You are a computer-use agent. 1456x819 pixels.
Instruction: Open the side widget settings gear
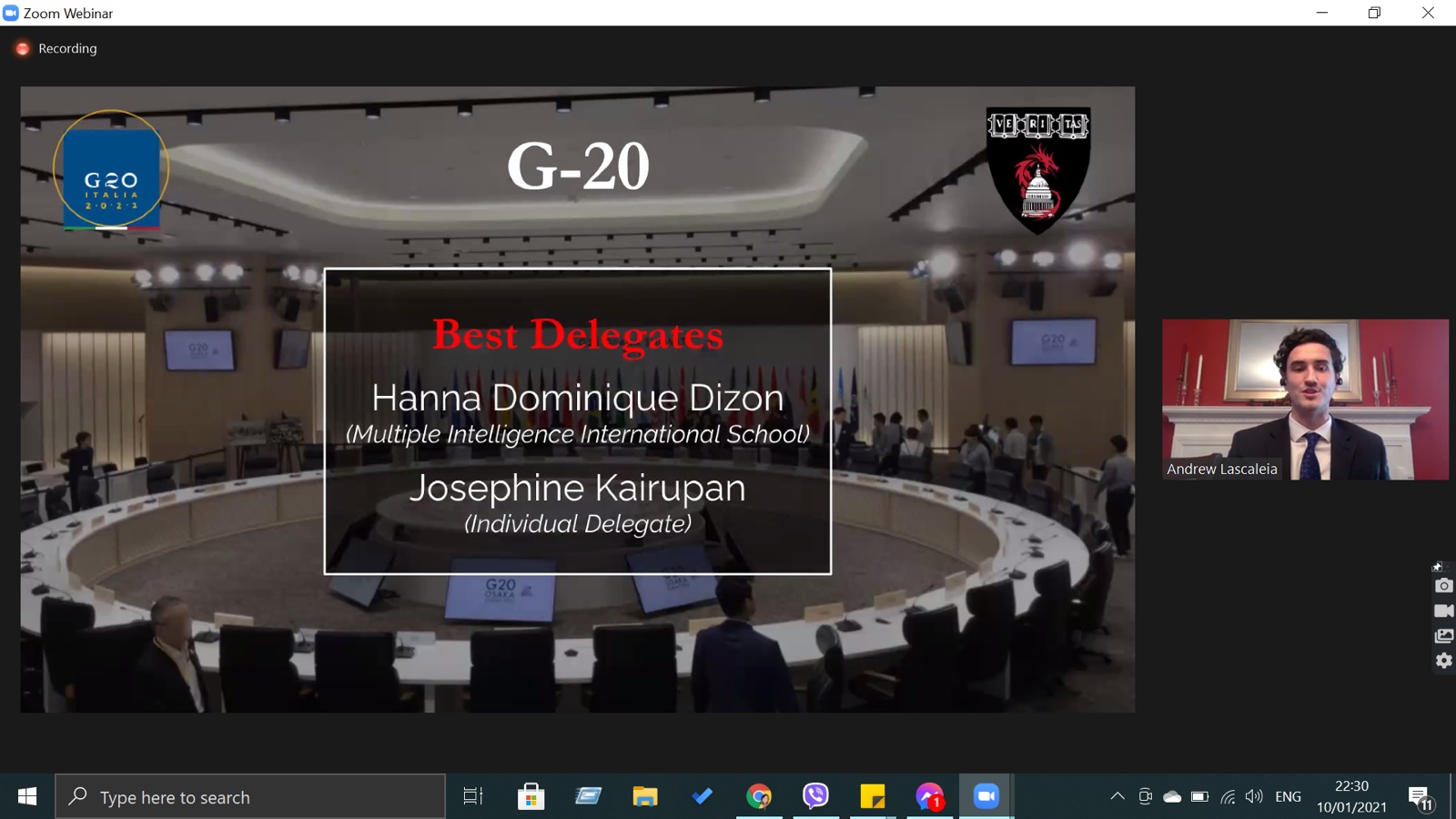point(1443,661)
